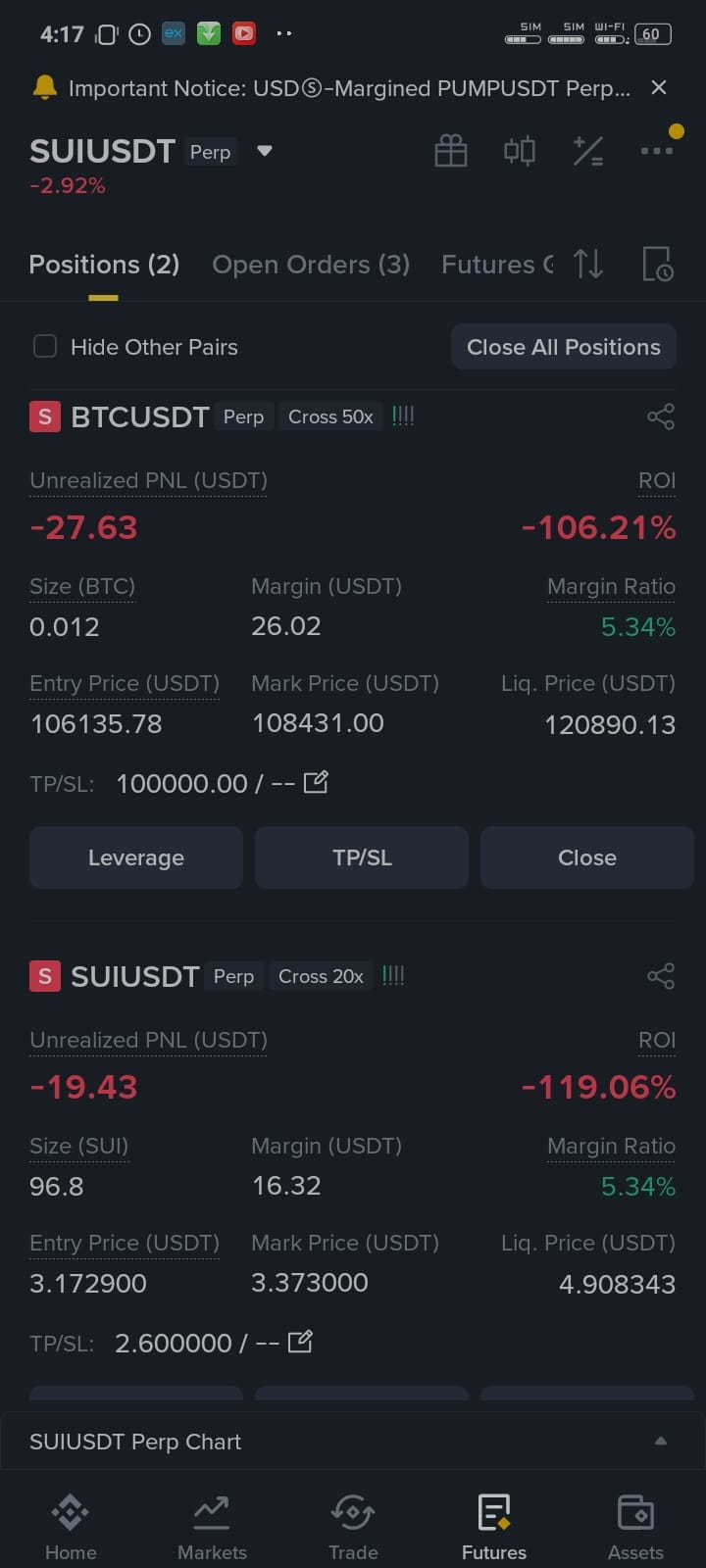Viewport: 706px width, 1568px height.
Task: Dismiss the Important Notice banner
Action: click(x=659, y=87)
